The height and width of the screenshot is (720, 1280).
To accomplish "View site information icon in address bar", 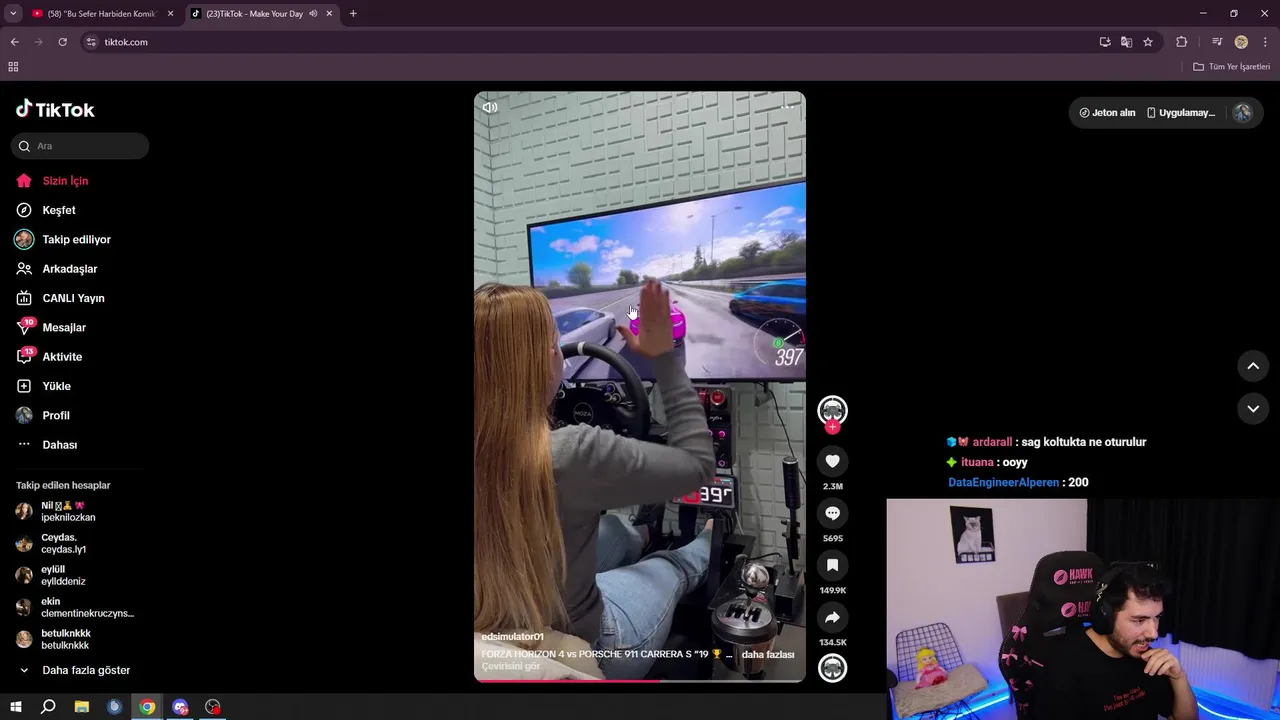I will click(91, 42).
